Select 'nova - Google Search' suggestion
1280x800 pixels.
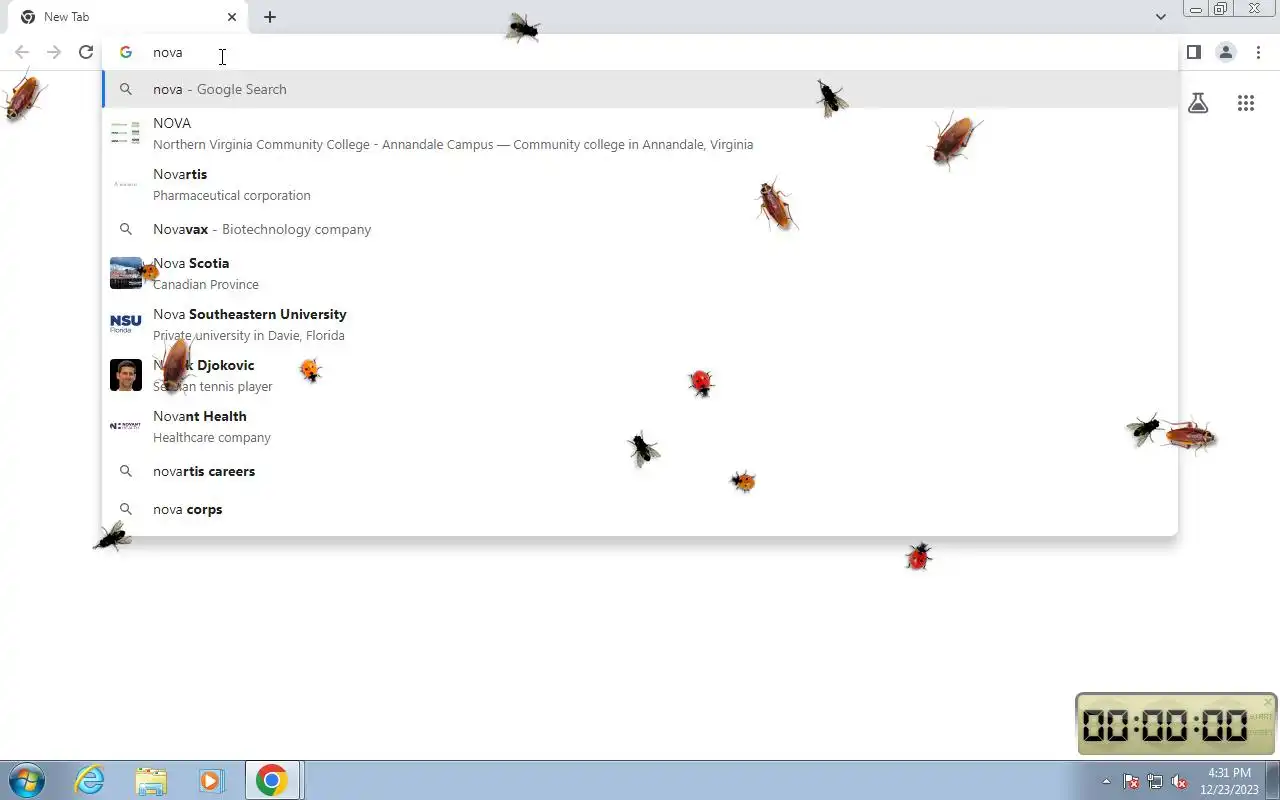tap(640, 89)
